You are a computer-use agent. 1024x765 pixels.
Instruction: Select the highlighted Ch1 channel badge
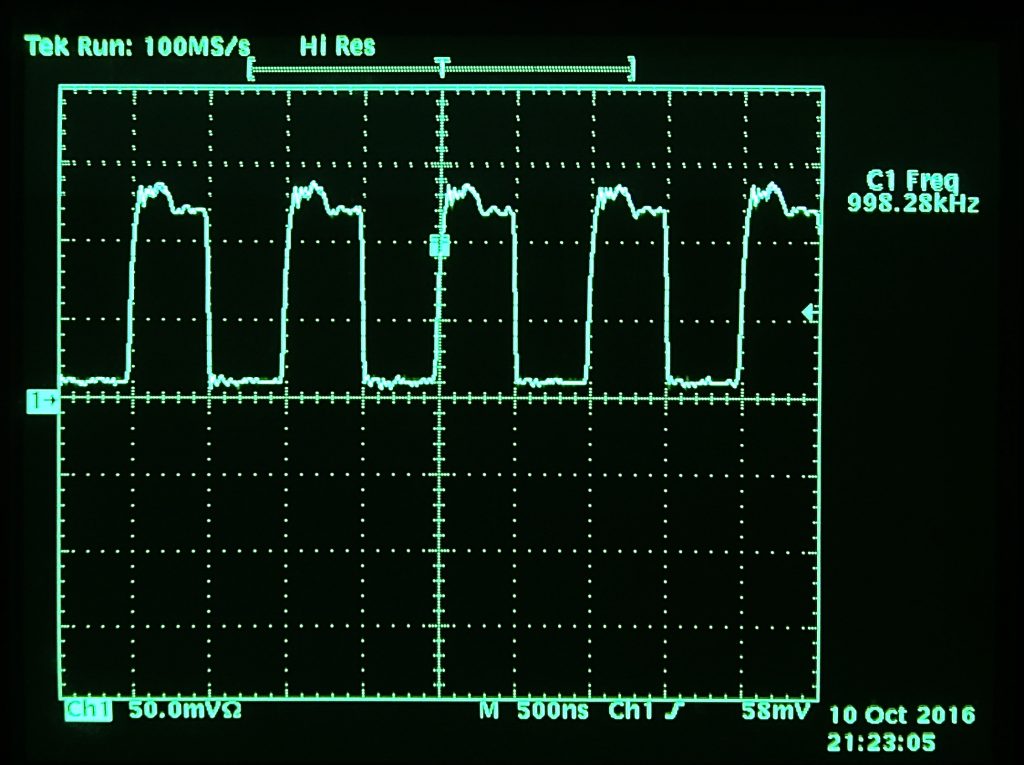point(88,711)
